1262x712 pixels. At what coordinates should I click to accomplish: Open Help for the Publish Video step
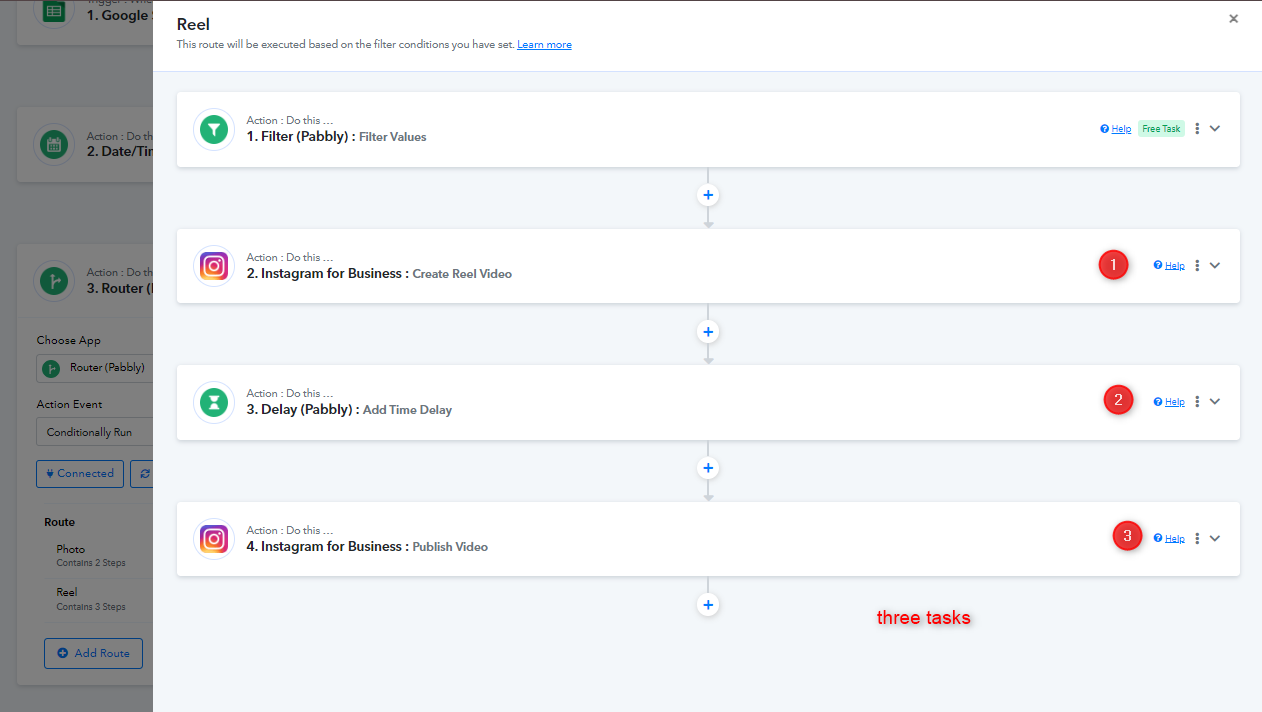click(1169, 538)
